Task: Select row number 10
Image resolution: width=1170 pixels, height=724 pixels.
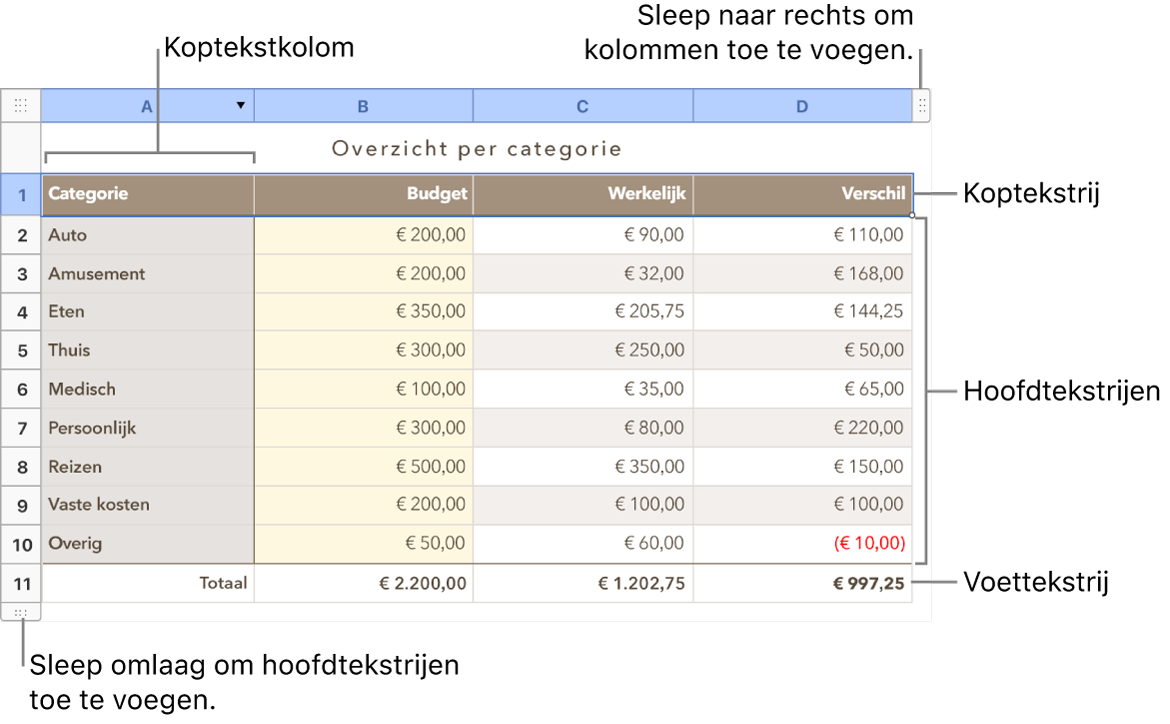Action: tap(21, 543)
